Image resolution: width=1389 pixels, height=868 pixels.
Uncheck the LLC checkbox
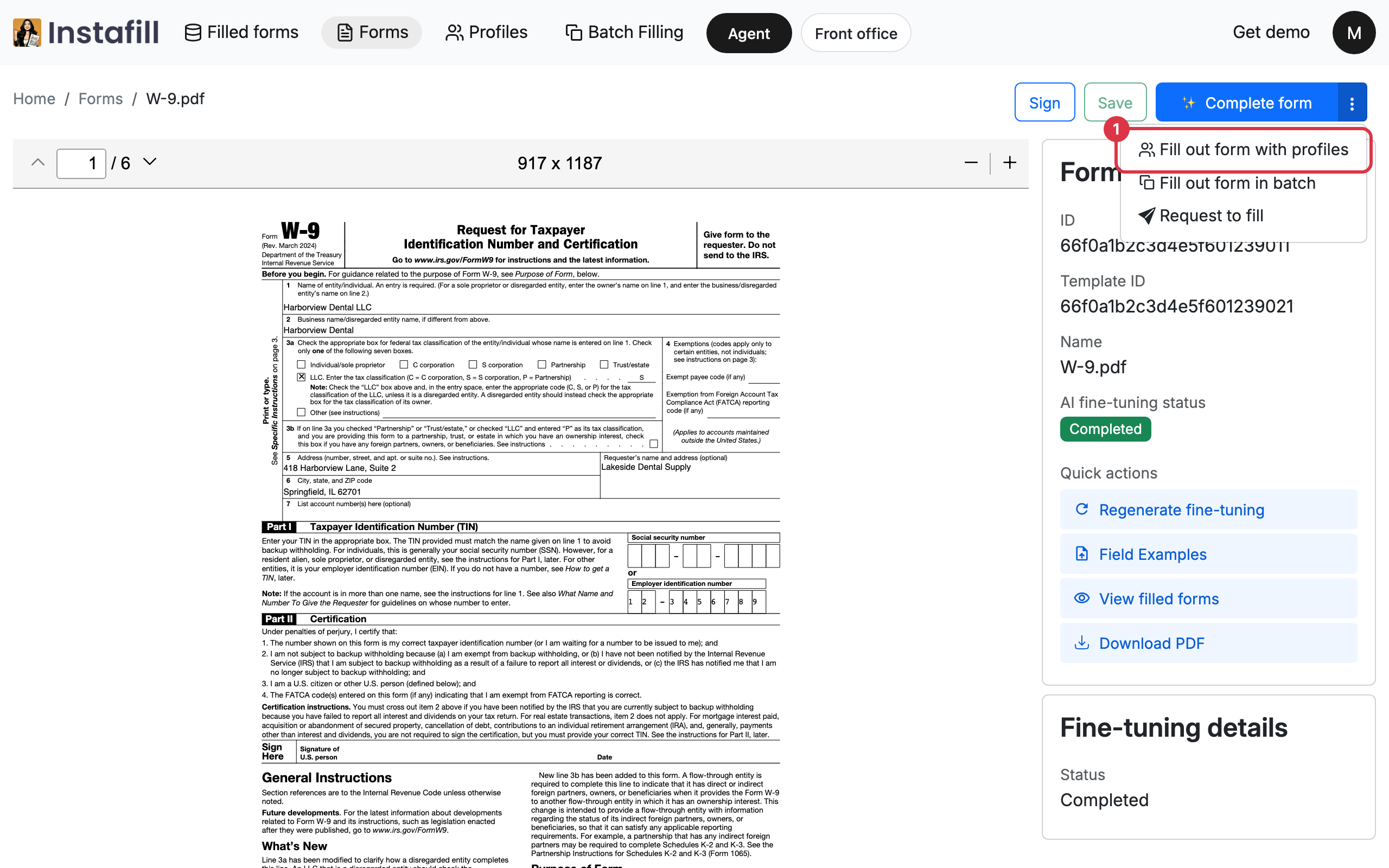click(301, 377)
